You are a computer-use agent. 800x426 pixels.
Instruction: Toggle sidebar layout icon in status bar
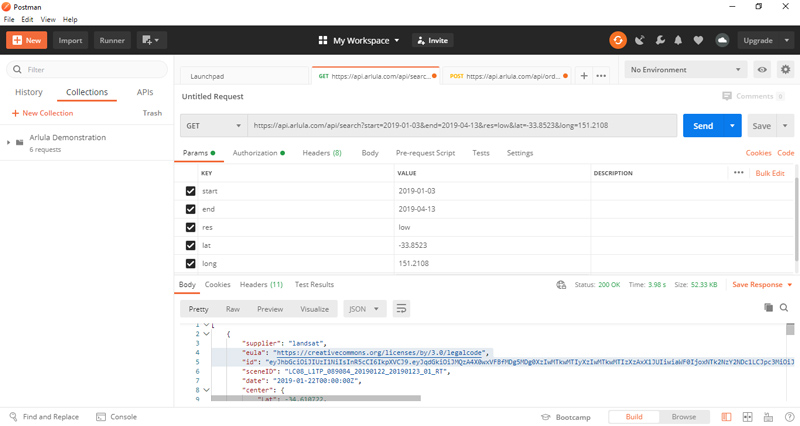click(727, 417)
